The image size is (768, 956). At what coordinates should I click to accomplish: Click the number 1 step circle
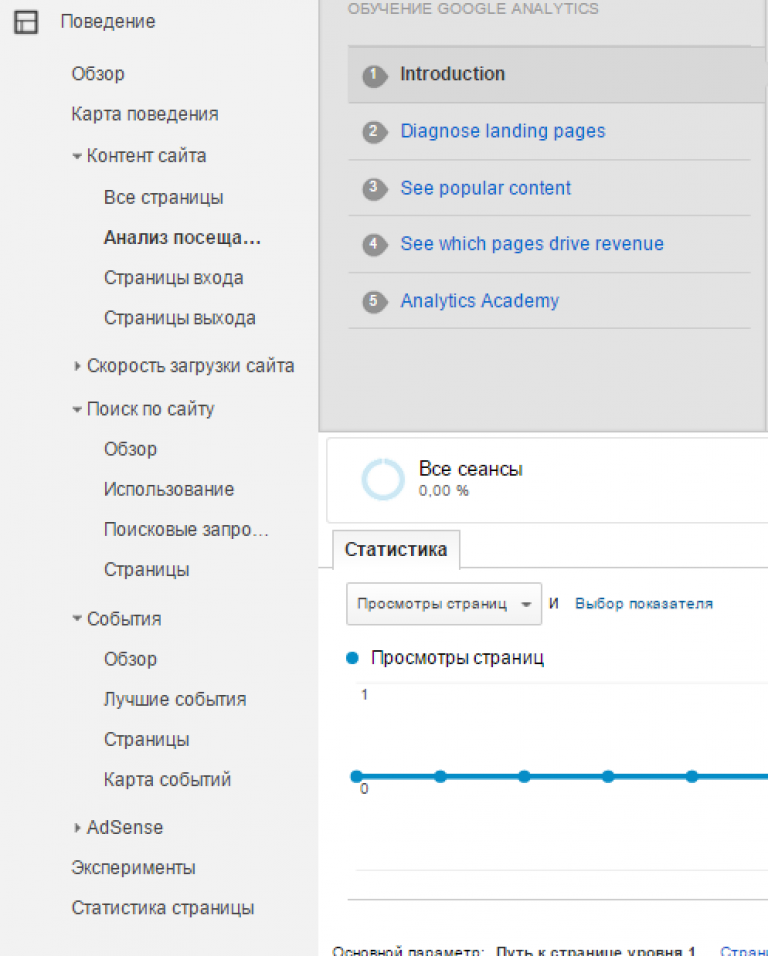tap(375, 75)
